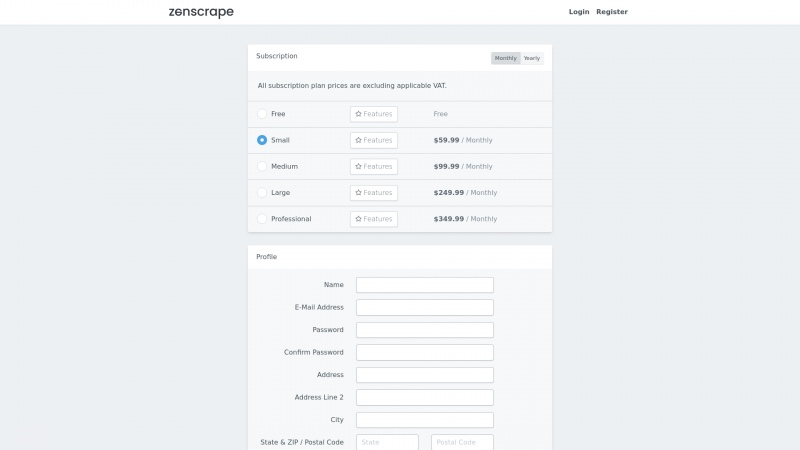
Task: Click the $249.99 / Monthly price text
Action: point(465,193)
